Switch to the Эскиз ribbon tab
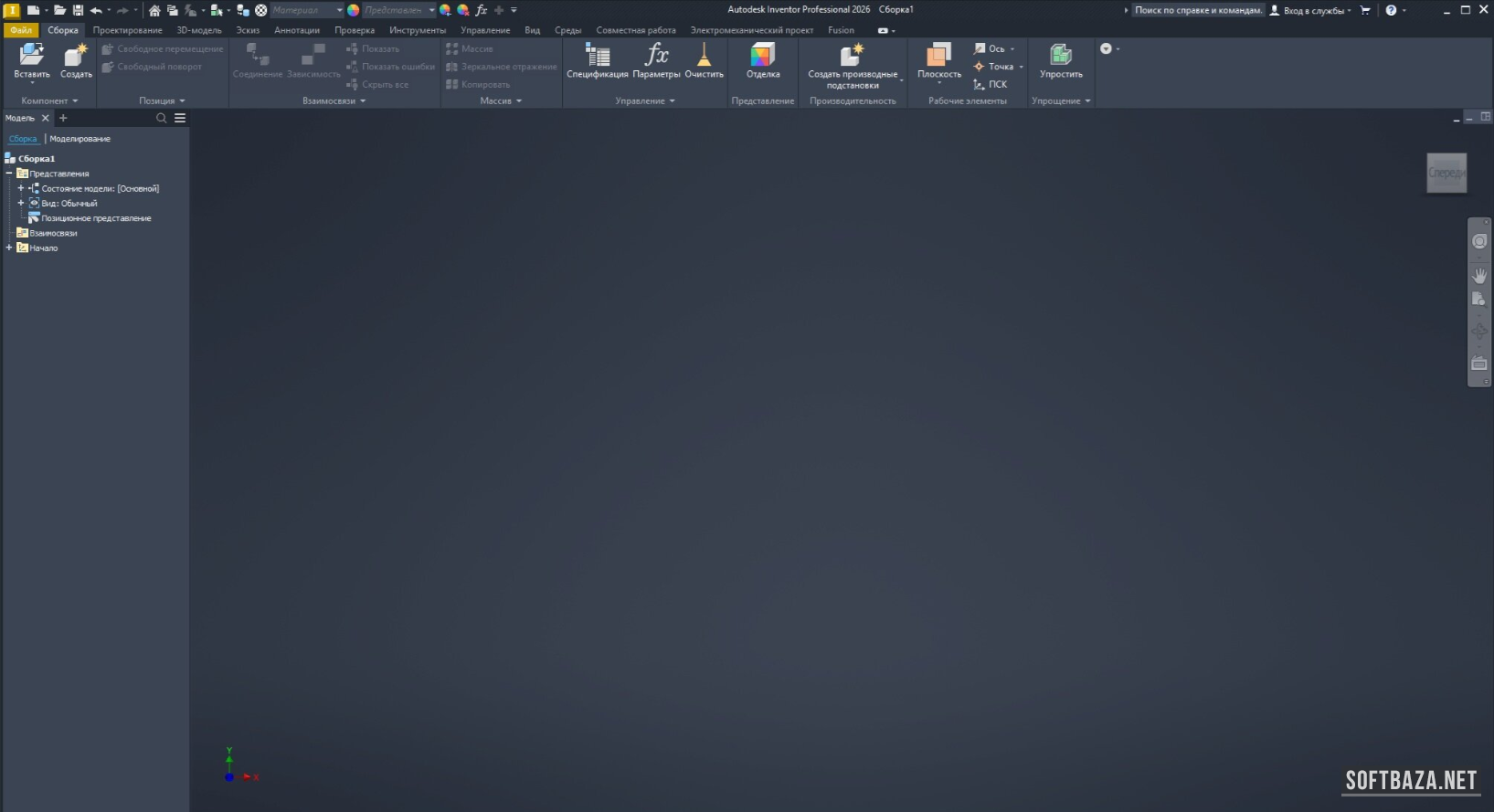 point(248,30)
